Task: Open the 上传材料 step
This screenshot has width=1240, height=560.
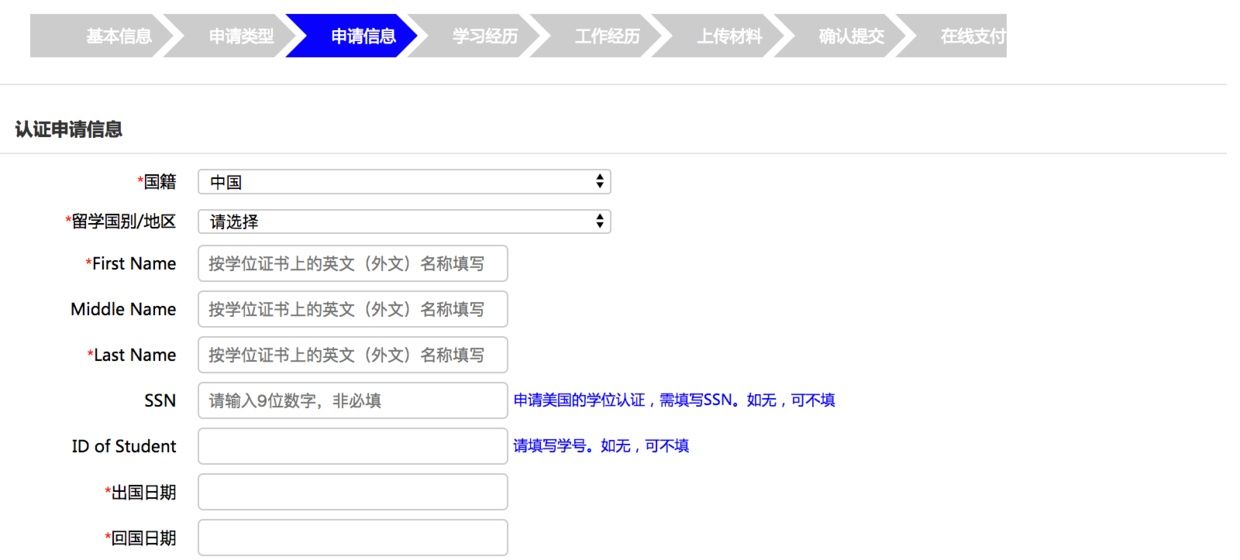Action: coord(729,37)
